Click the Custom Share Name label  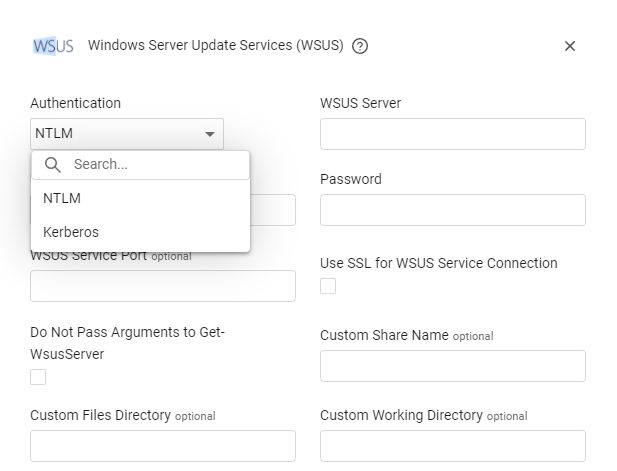(x=384, y=335)
